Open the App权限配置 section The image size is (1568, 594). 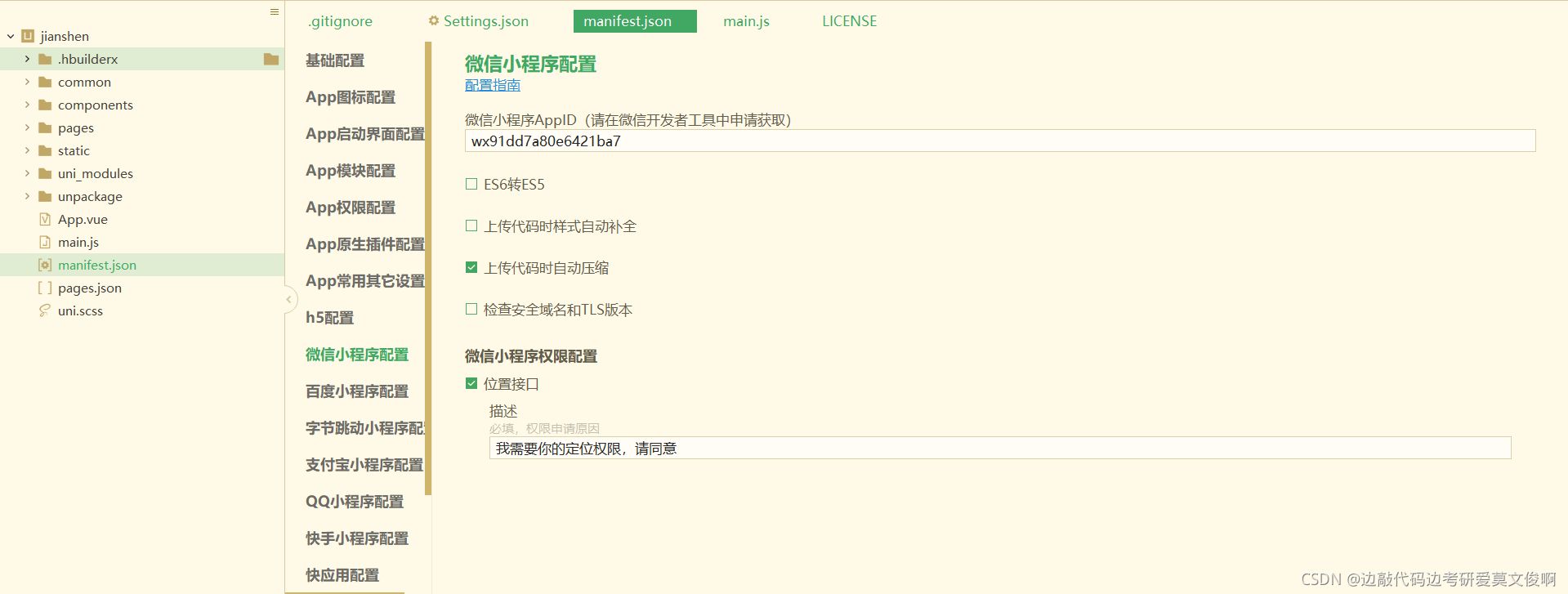351,208
